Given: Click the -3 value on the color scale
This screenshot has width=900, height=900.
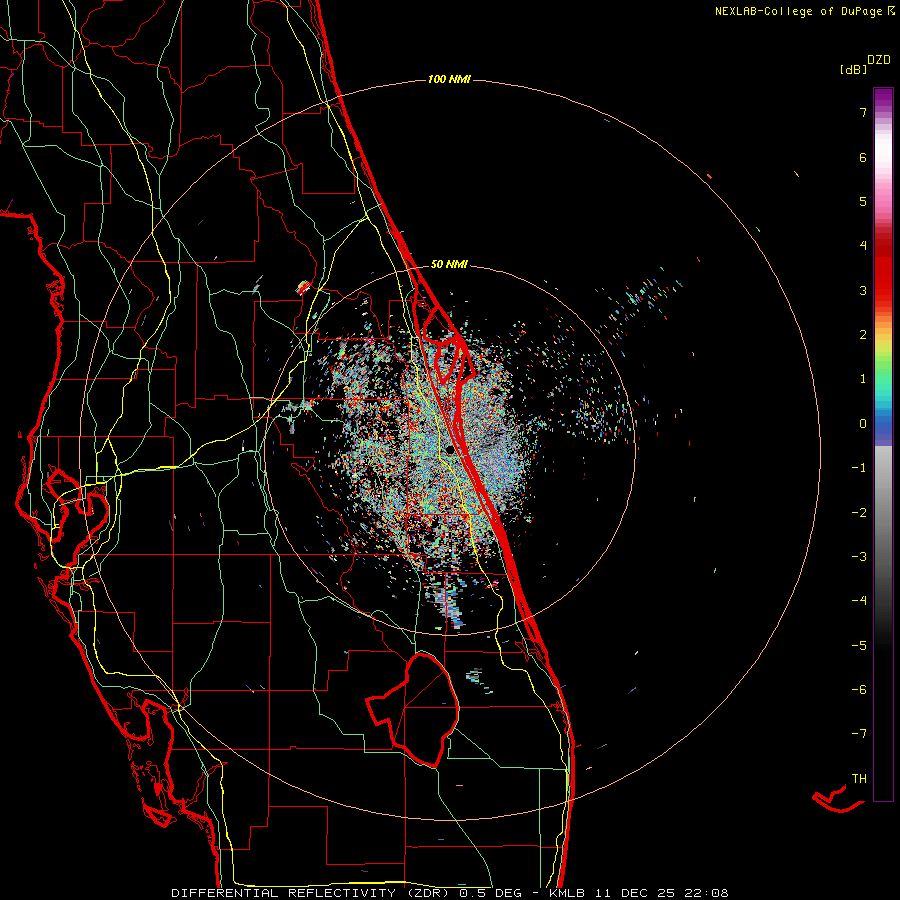Looking at the screenshot, I should 859,557.
